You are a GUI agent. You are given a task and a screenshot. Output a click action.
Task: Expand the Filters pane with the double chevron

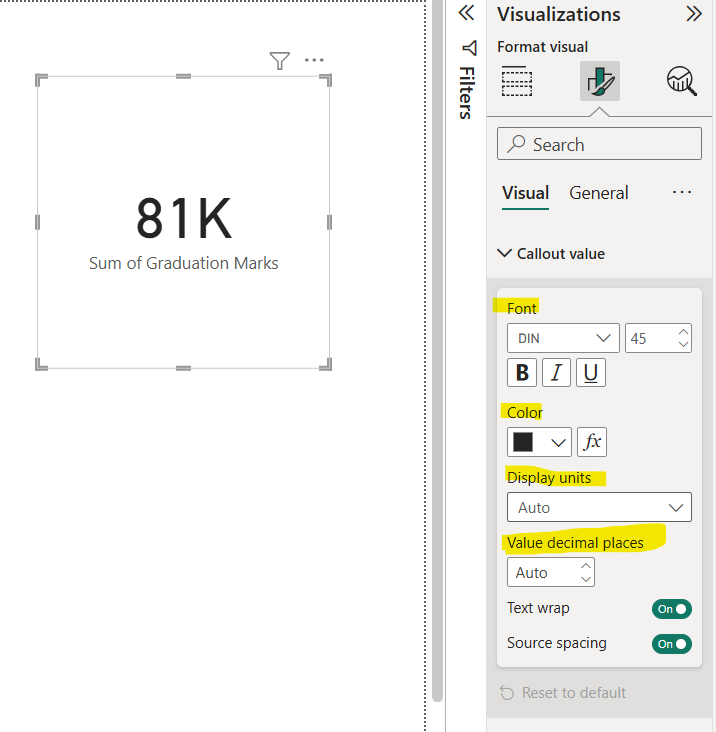[465, 13]
